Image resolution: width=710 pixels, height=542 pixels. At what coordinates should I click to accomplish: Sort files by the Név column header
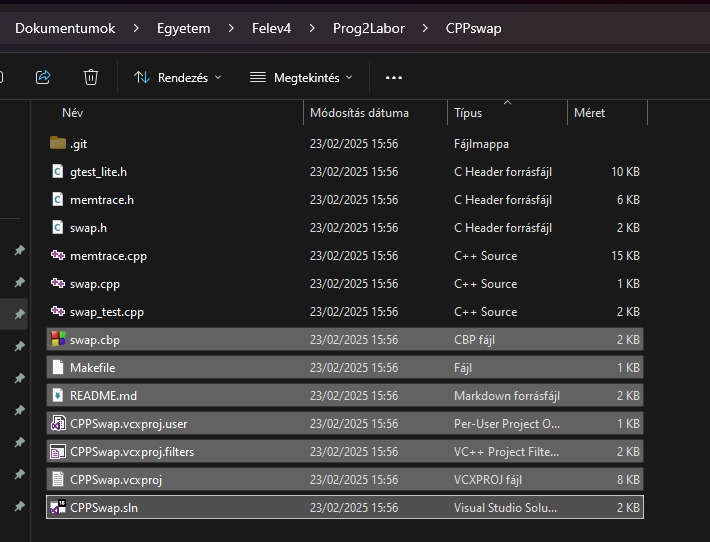(x=73, y=113)
